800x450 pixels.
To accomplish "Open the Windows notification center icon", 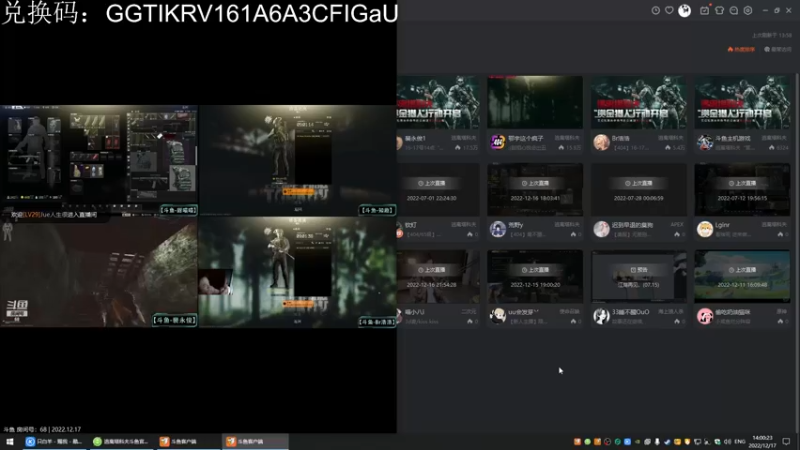I will [x=786, y=442].
